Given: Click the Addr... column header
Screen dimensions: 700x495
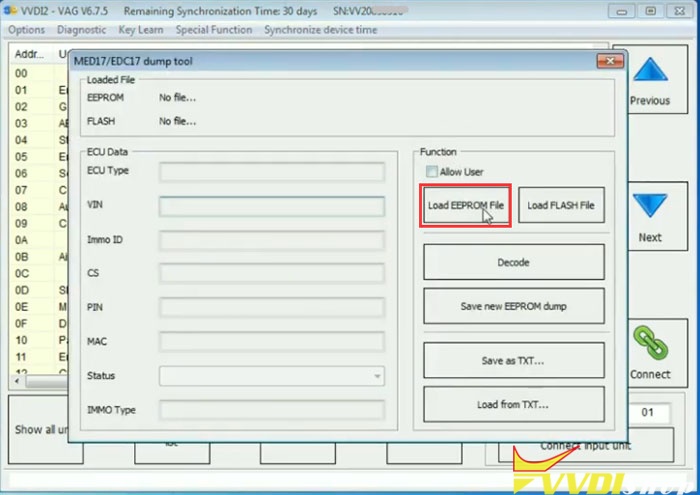Looking at the screenshot, I should point(29,54).
